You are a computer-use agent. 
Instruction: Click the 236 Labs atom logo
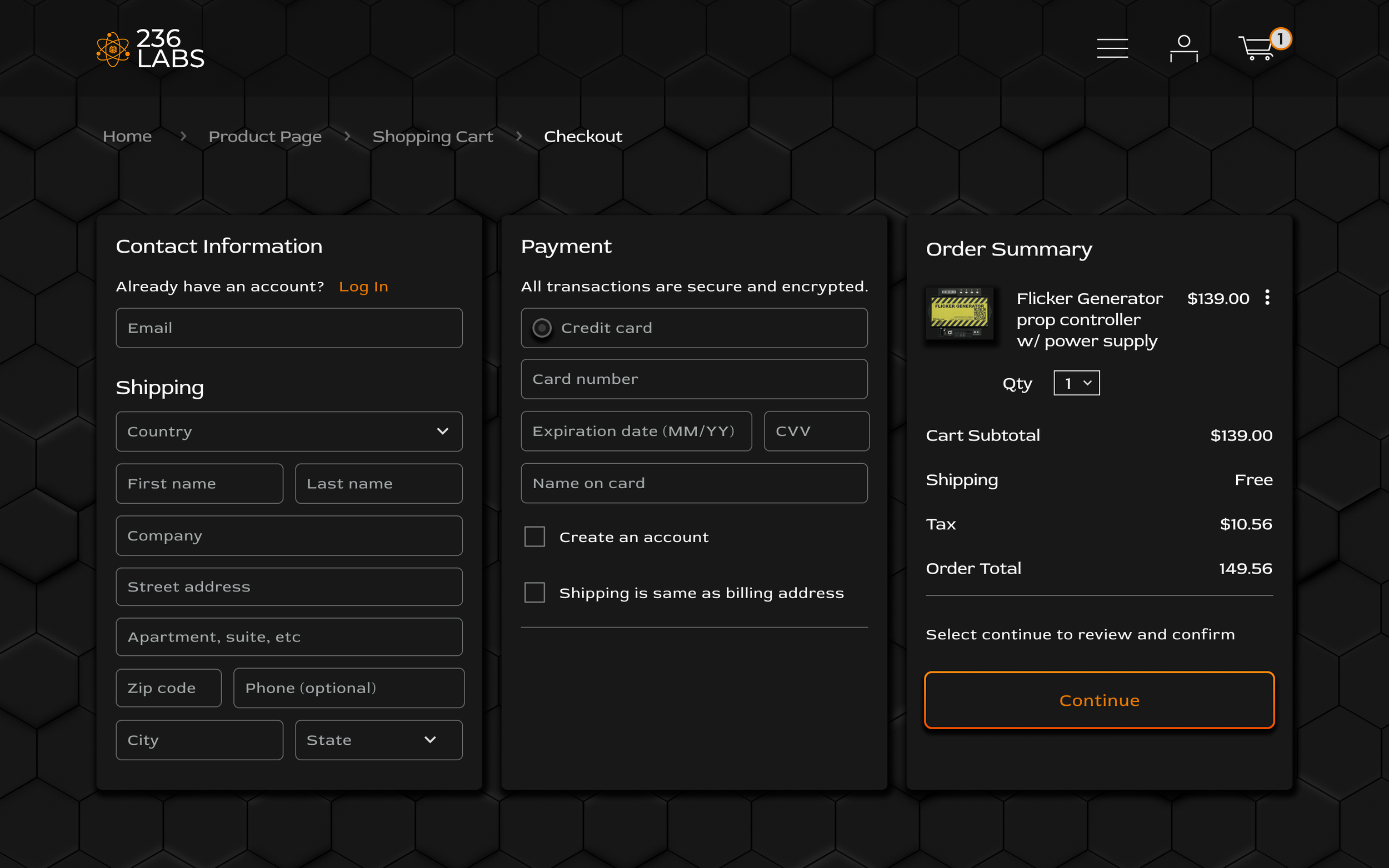113,49
